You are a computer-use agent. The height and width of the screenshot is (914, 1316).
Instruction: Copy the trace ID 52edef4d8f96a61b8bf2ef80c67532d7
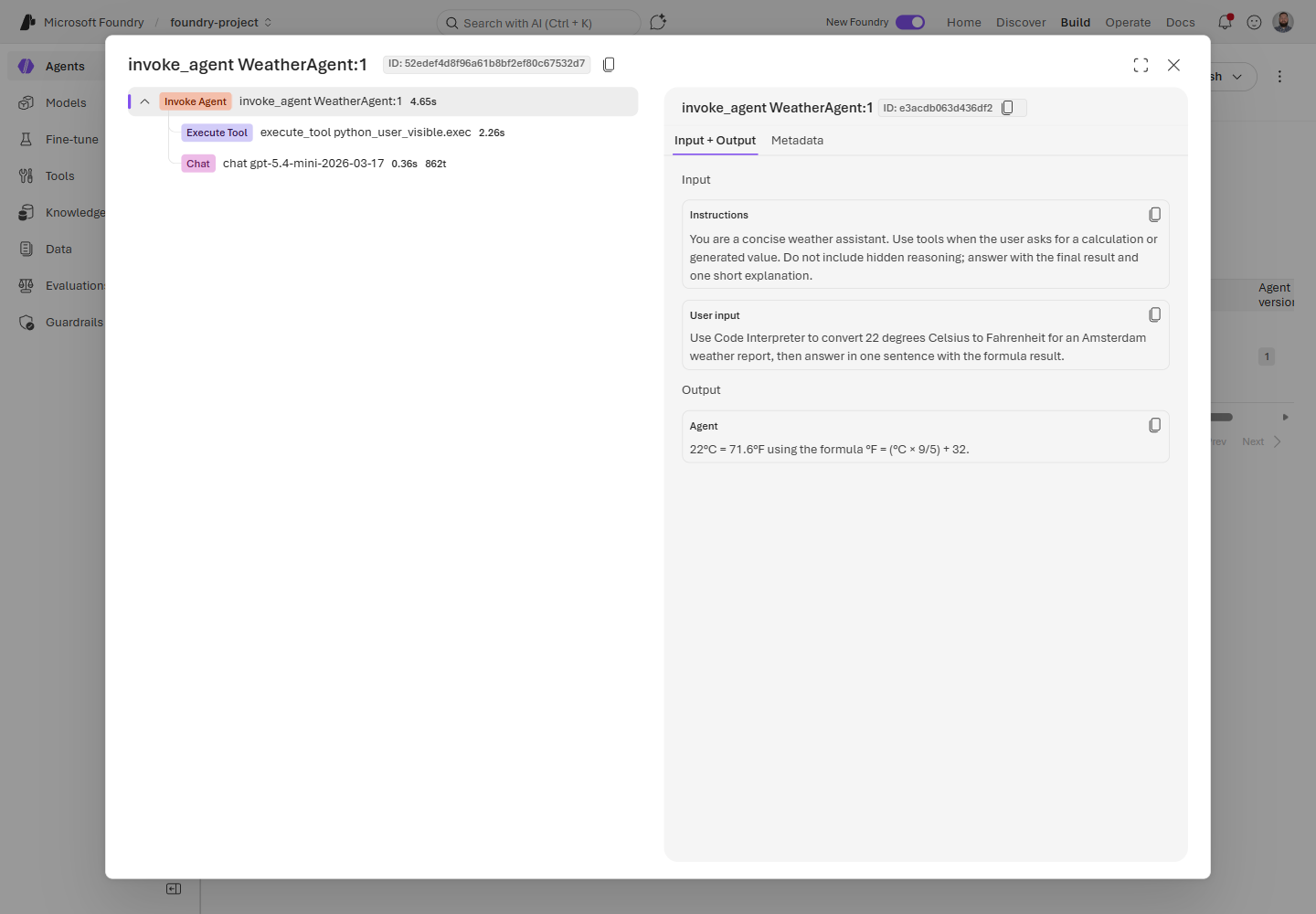609,65
